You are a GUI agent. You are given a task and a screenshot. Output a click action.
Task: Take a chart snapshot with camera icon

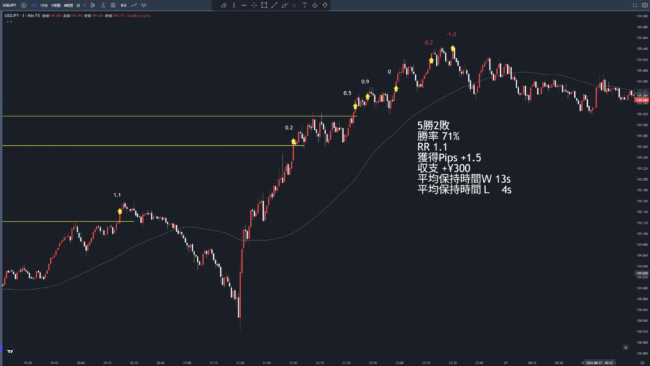(645, 5)
